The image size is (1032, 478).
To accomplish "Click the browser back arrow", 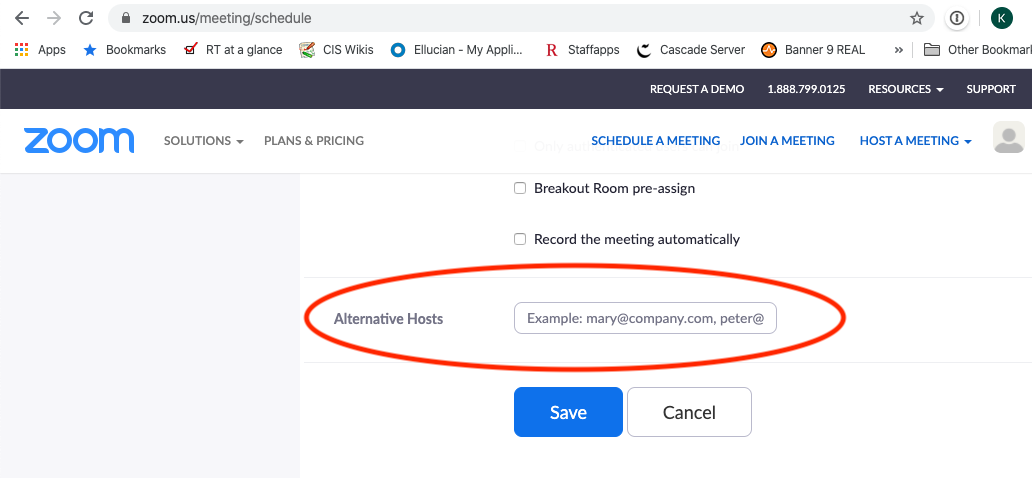I will [x=21, y=18].
